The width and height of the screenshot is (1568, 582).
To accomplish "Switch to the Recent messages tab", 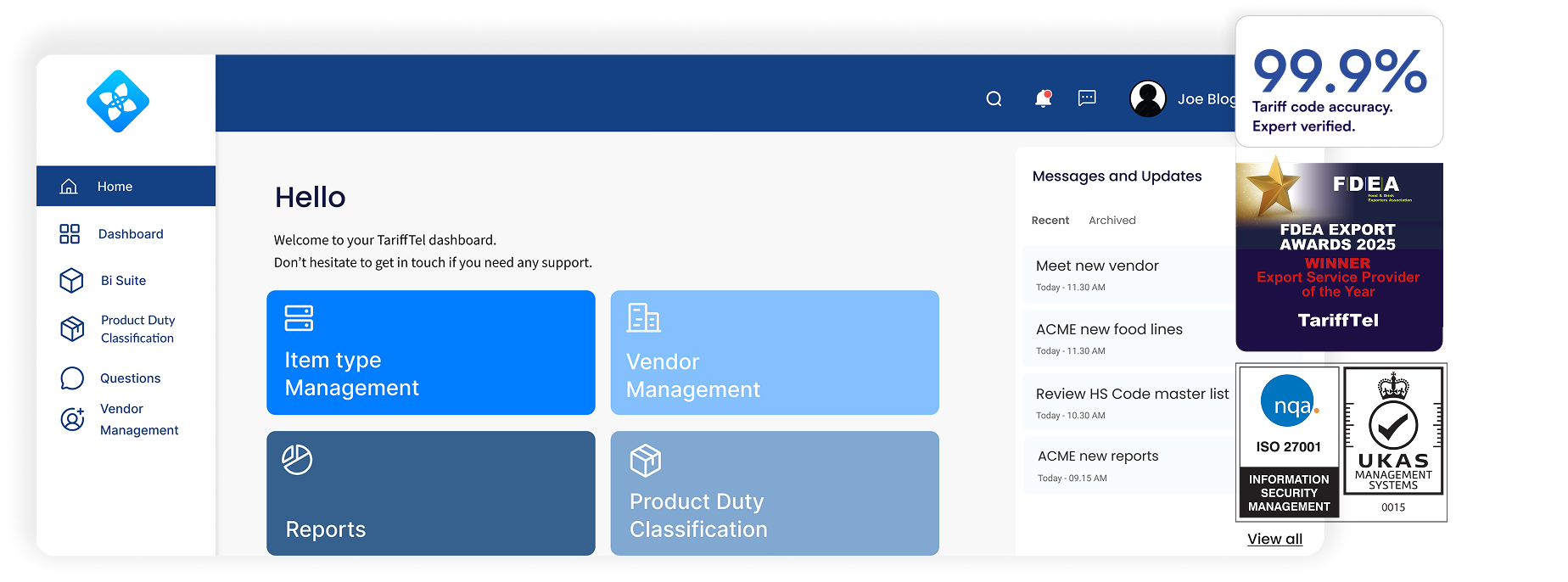I will (x=1050, y=221).
